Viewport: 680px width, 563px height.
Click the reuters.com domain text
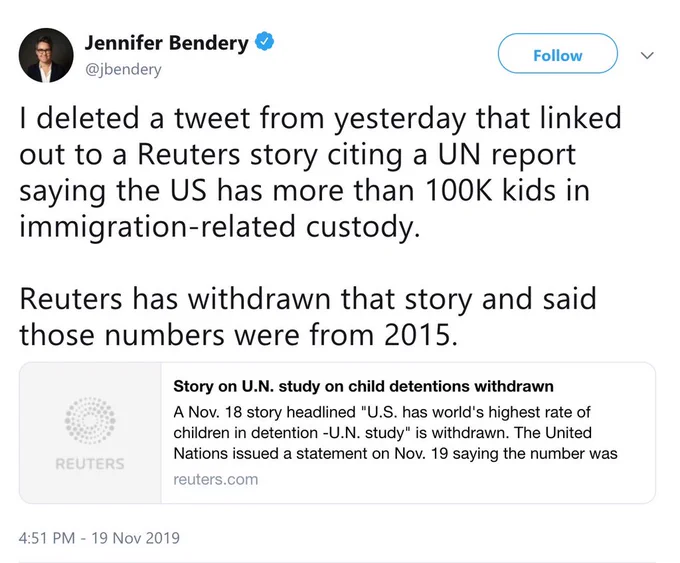coord(216,479)
